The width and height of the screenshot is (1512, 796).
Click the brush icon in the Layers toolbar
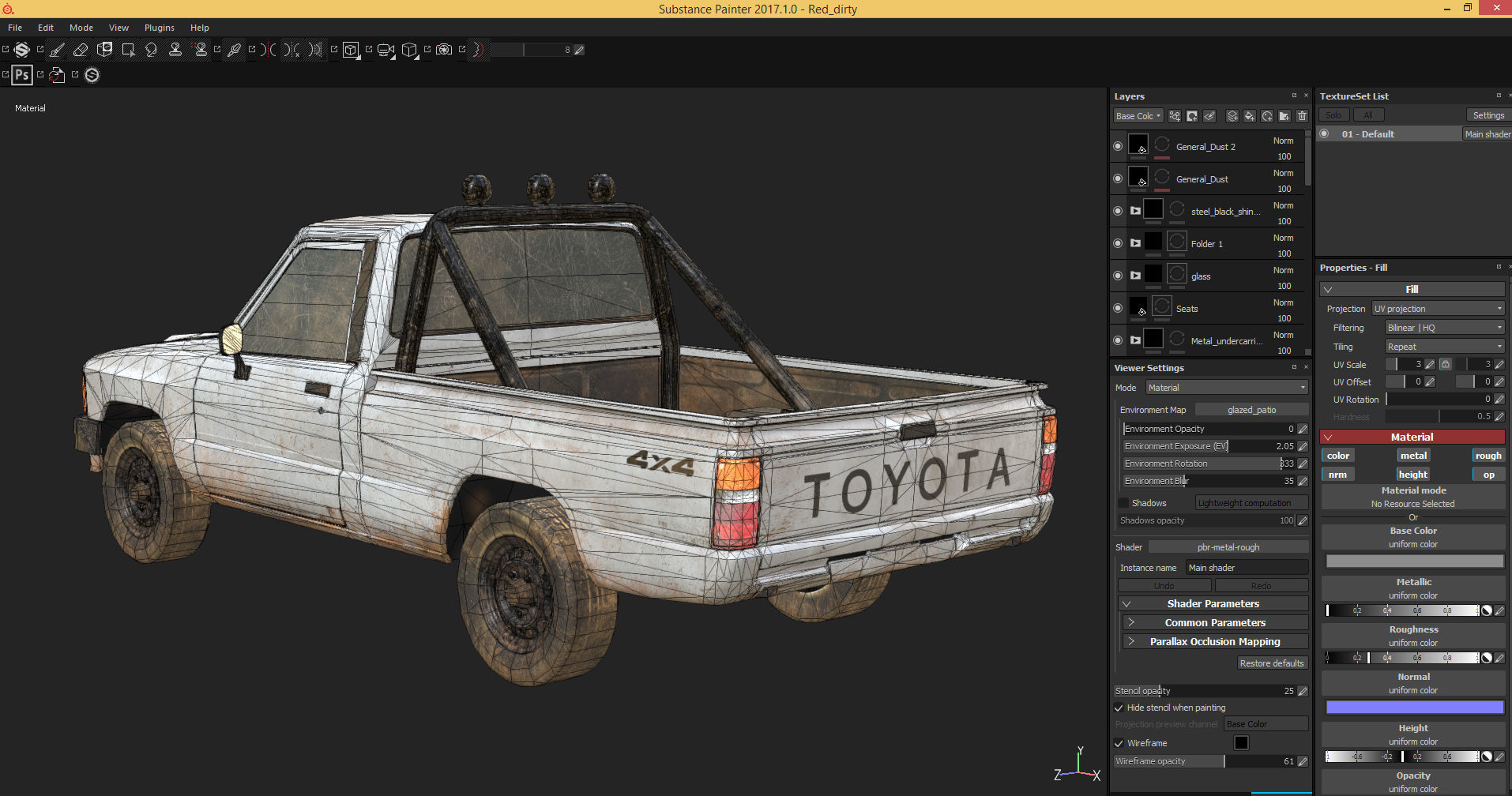pos(1209,116)
